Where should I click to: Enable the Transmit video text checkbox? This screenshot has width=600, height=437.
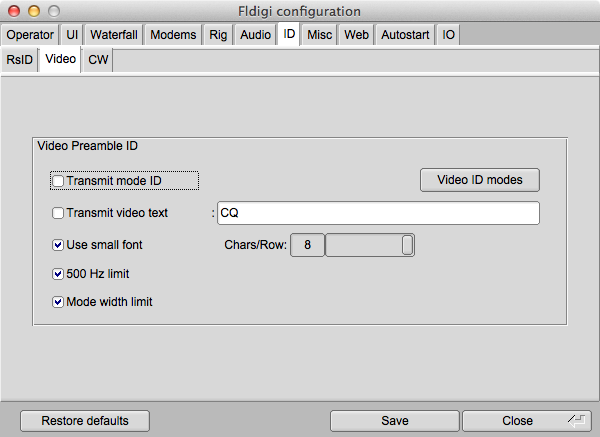pos(58,213)
